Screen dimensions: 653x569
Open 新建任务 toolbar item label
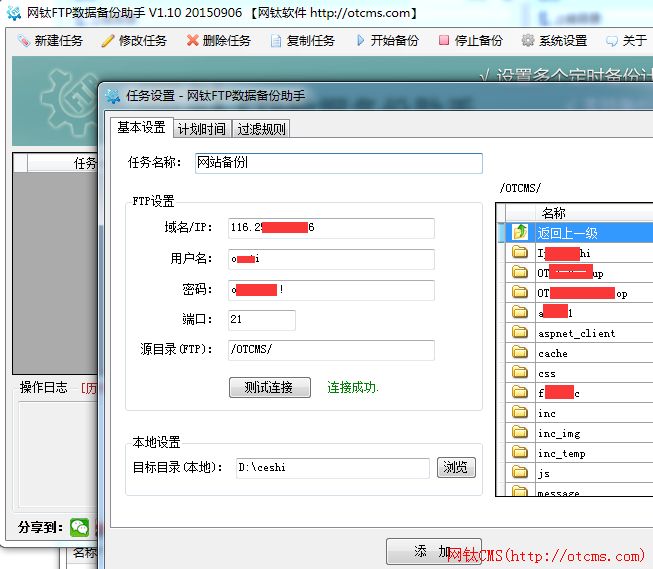coord(59,41)
